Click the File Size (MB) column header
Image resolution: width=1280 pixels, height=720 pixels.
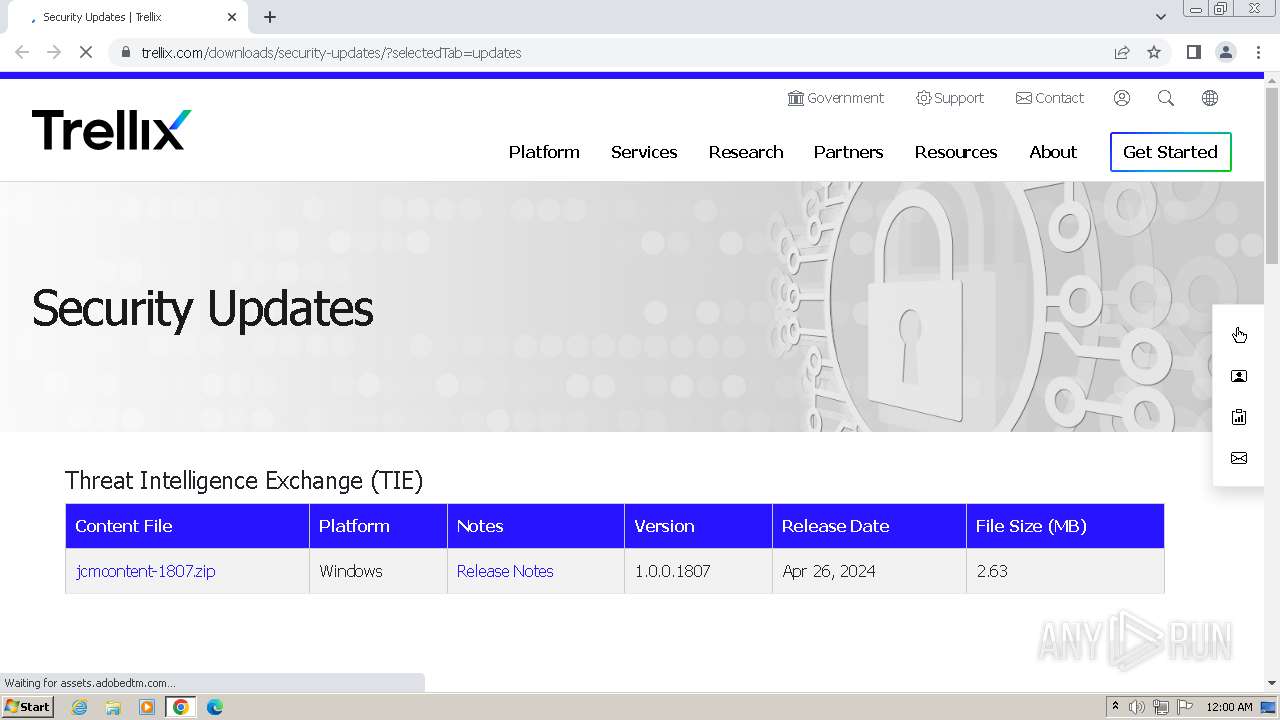(1065, 526)
